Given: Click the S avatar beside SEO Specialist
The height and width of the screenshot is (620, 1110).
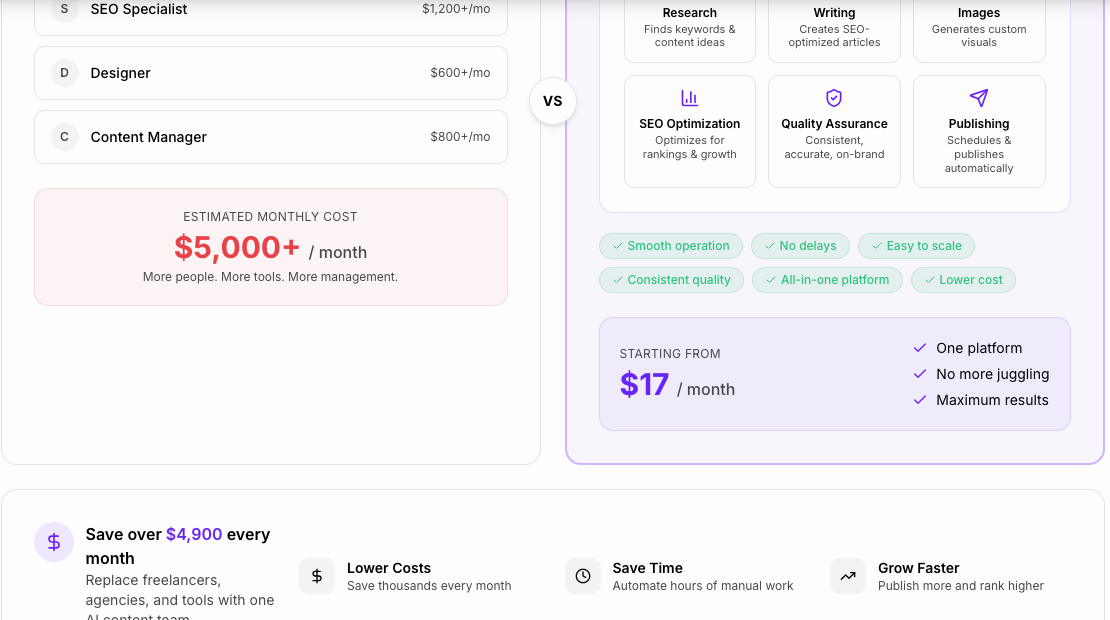Looking at the screenshot, I should (64, 9).
